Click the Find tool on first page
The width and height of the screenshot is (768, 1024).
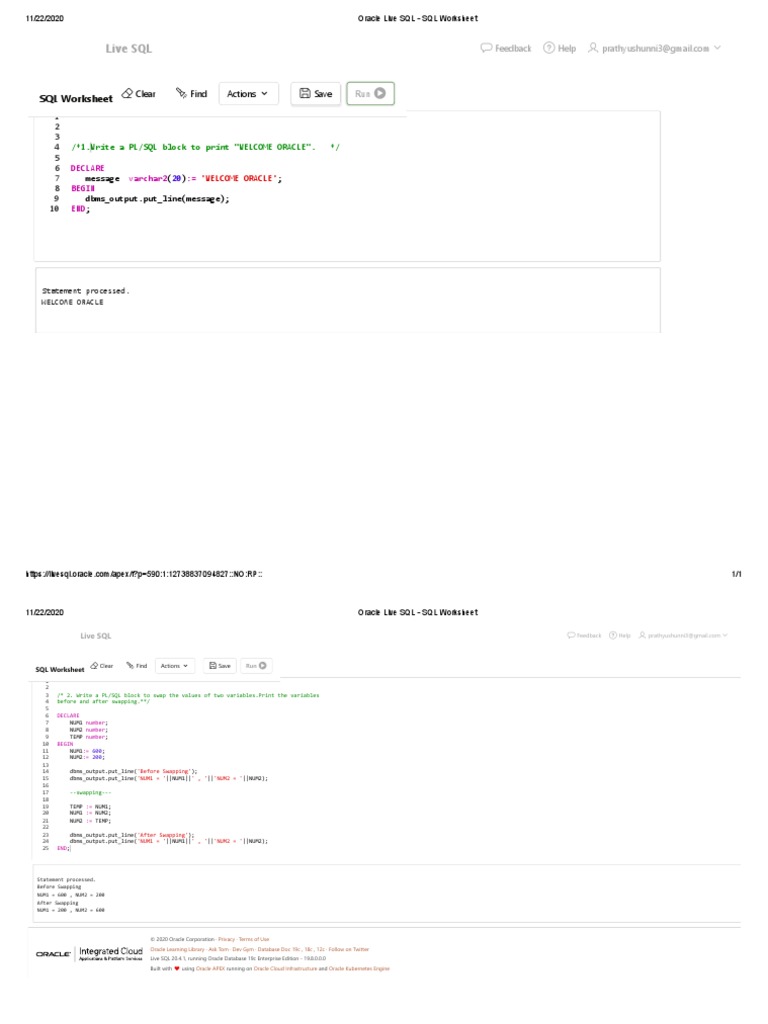[x=191, y=93]
